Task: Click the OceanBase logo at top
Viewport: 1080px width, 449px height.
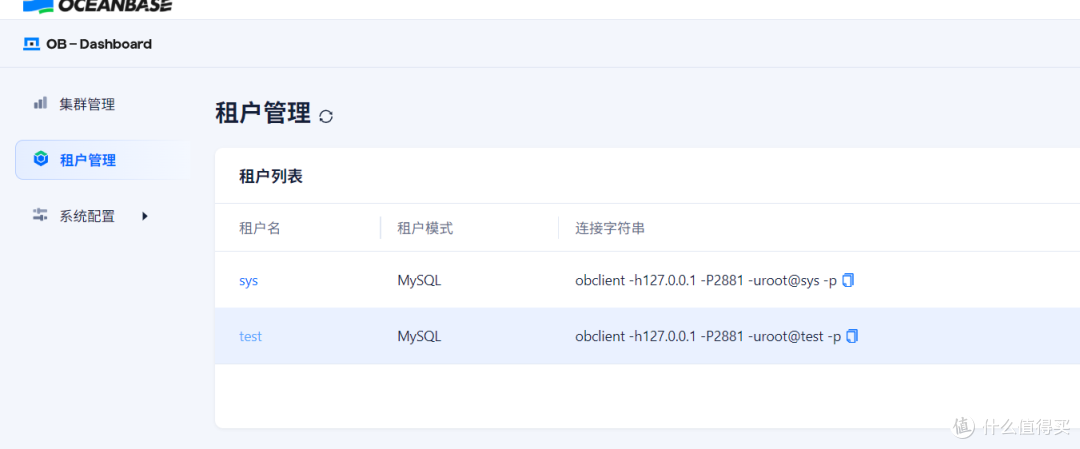Action: pyautogui.click(x=97, y=7)
